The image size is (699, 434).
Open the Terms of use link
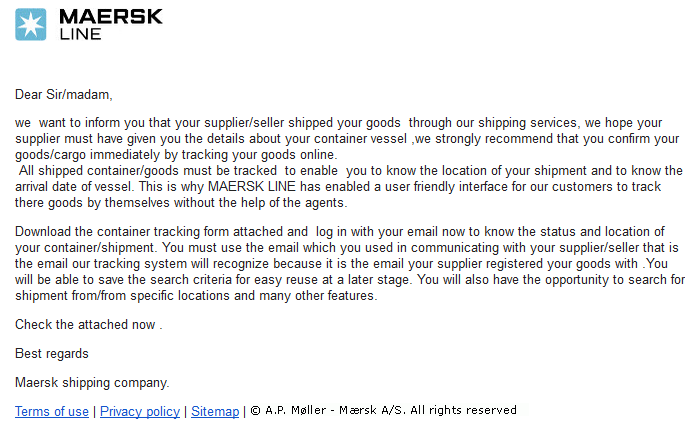click(52, 411)
